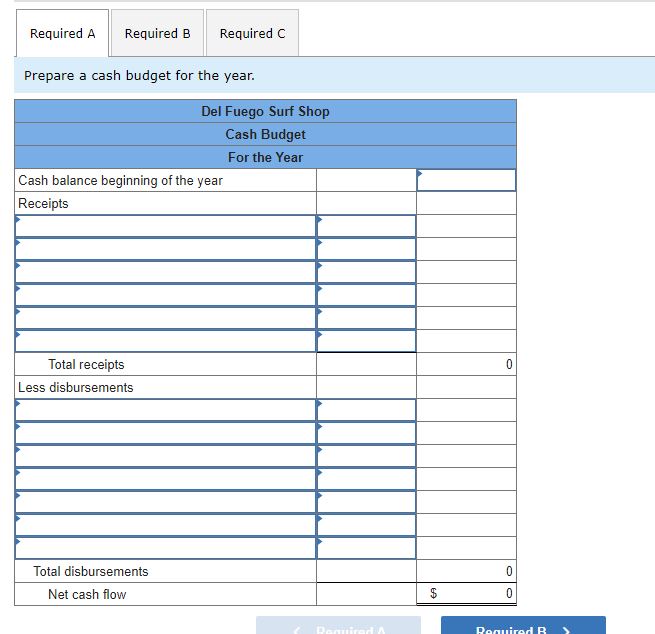The image size is (655, 634).
Task: Open the third disbursements label dropdown
Action: click(x=165, y=456)
